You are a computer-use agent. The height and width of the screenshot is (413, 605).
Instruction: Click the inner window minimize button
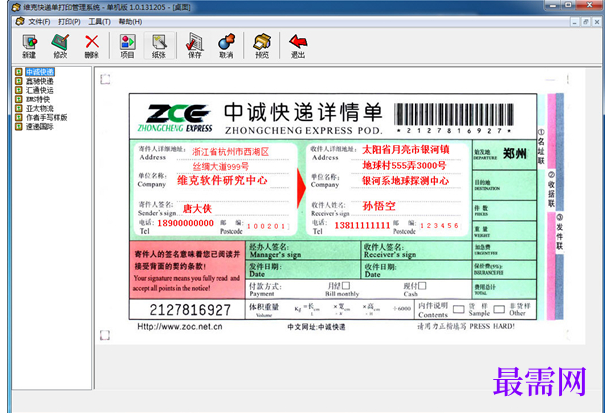[575, 22]
